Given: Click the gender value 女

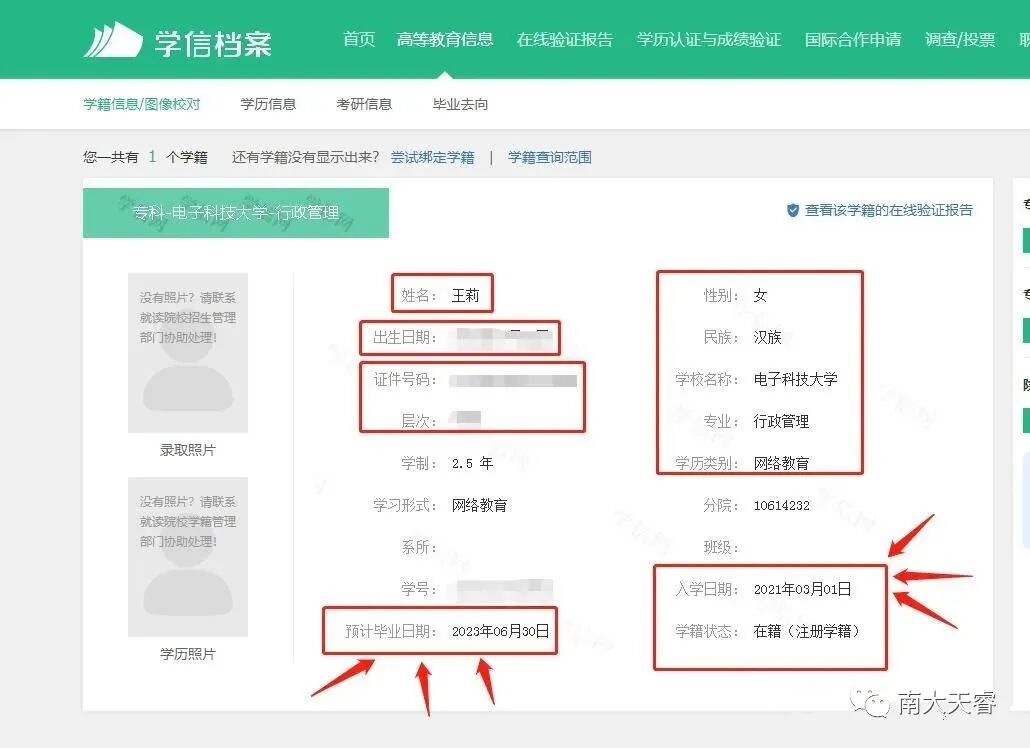Looking at the screenshot, I should (760, 296).
